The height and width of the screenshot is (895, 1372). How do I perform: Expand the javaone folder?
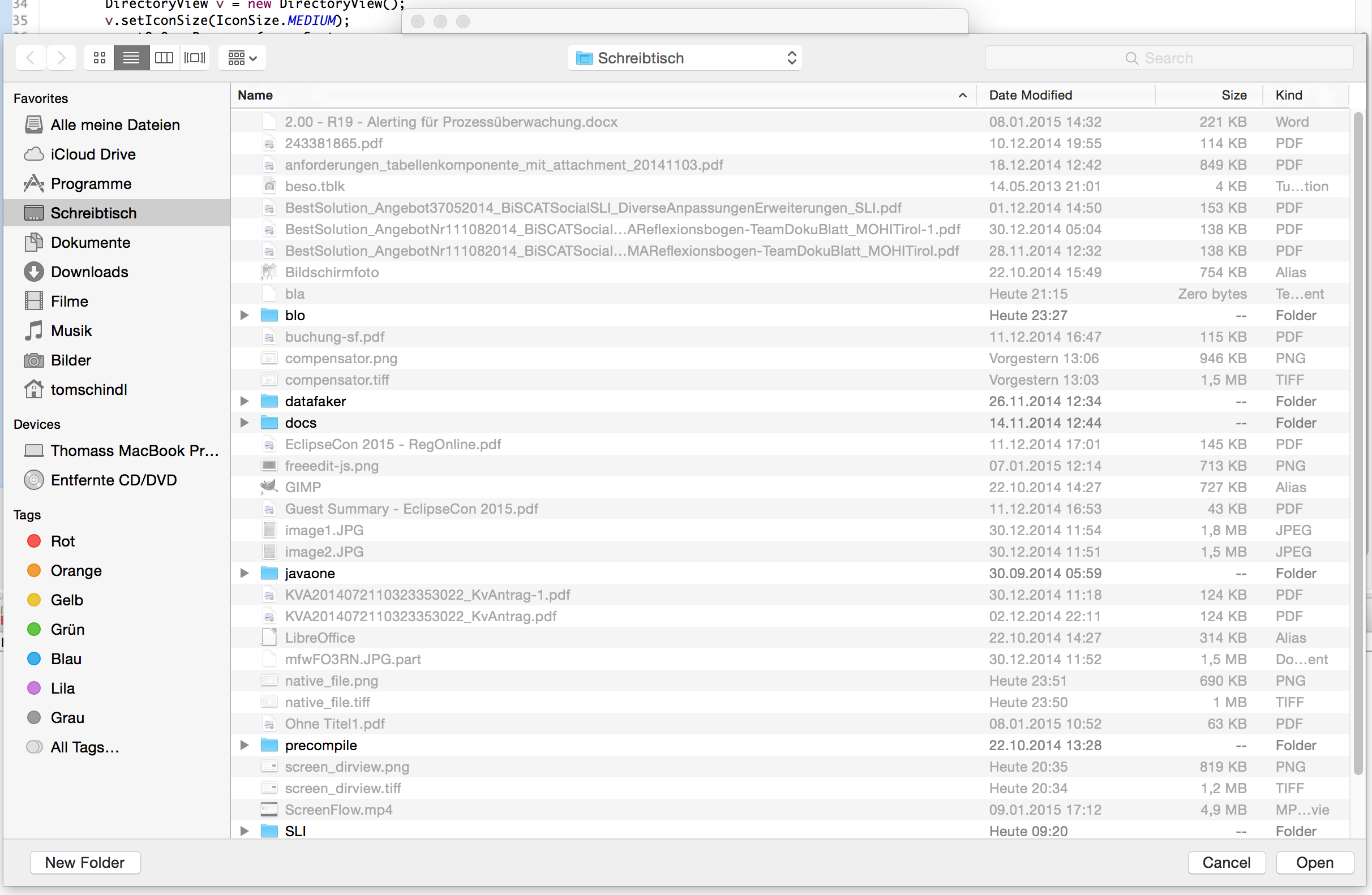tap(245, 573)
